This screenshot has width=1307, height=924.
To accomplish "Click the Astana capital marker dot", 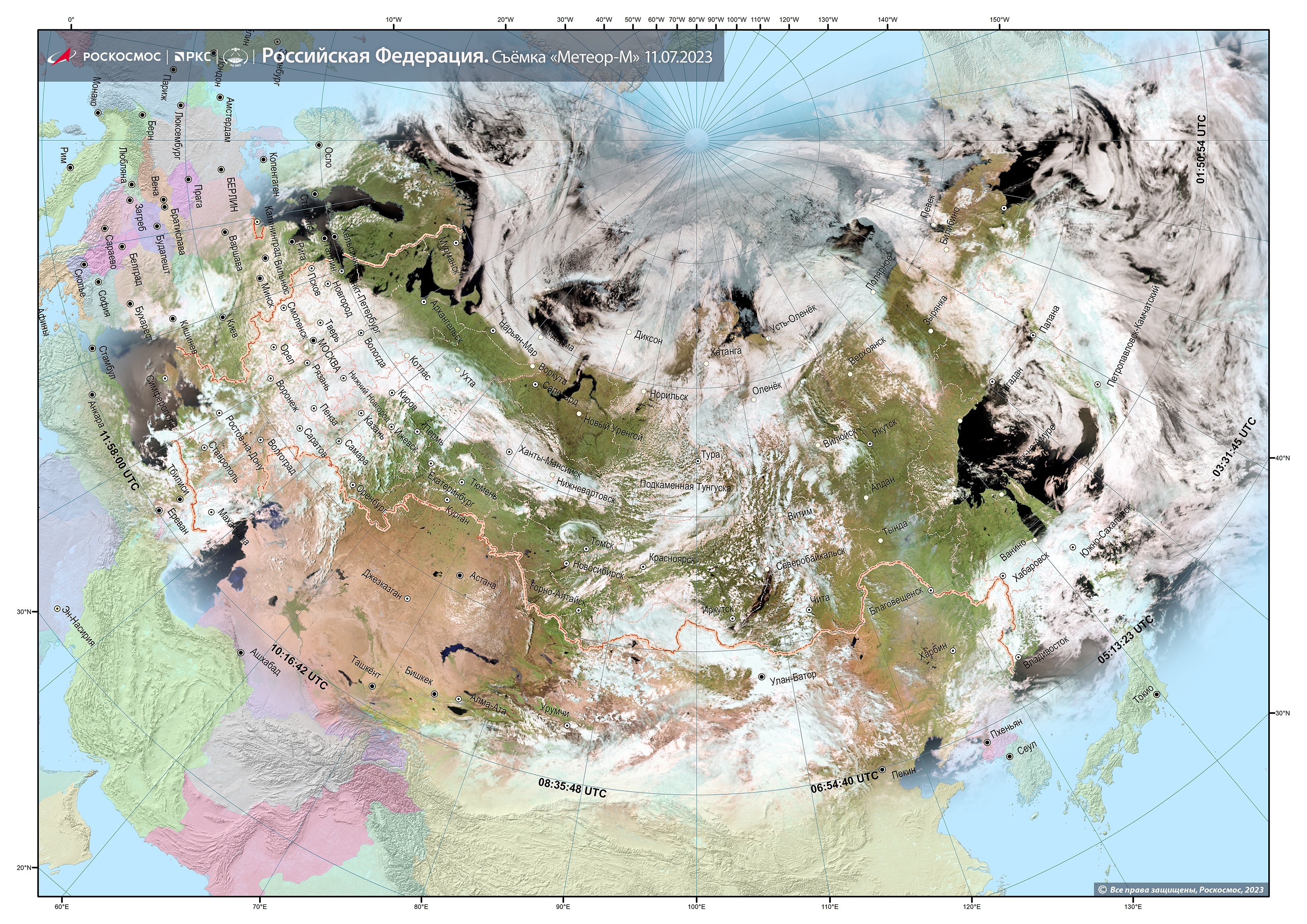I will [460, 575].
